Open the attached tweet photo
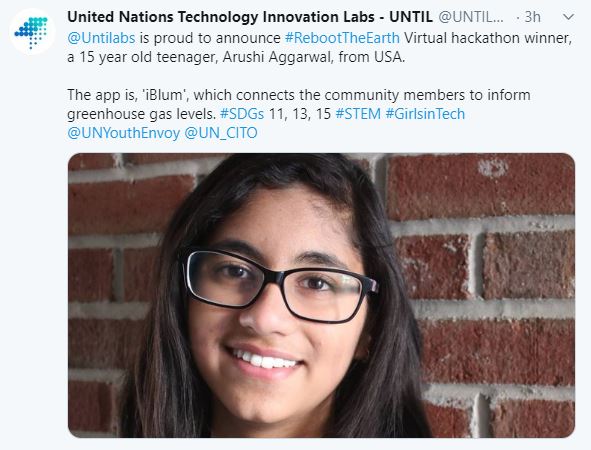591x450 pixels. [x=321, y=295]
